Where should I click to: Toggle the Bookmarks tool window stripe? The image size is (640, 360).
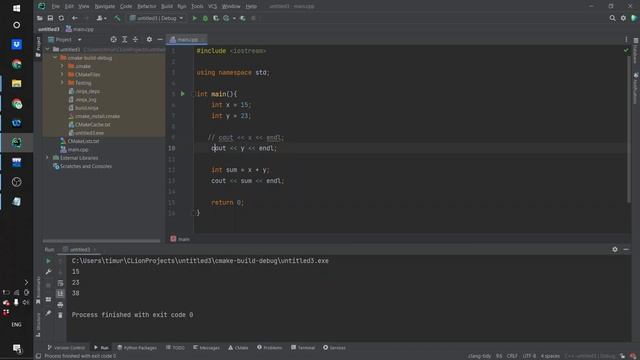38,290
